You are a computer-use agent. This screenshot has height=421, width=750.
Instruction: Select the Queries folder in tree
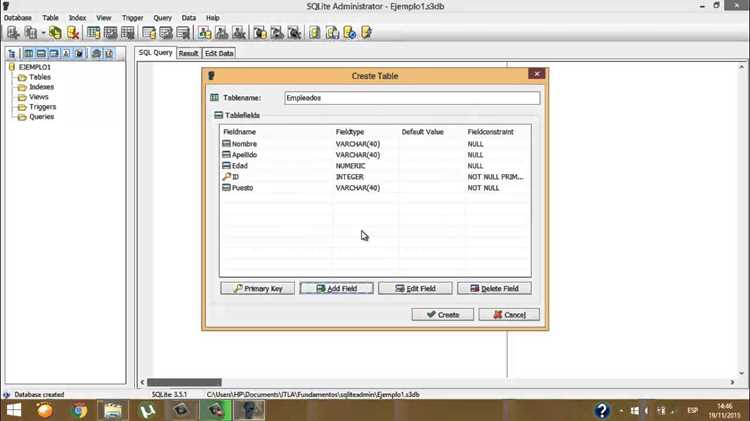click(42, 117)
